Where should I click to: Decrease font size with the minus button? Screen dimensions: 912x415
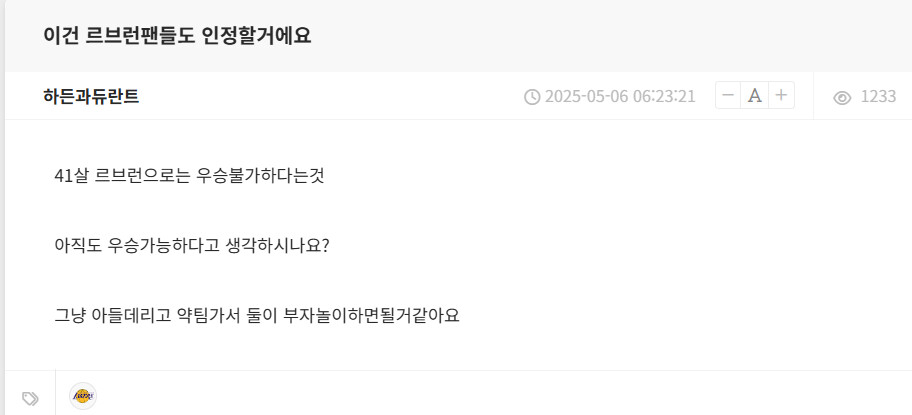point(728,96)
